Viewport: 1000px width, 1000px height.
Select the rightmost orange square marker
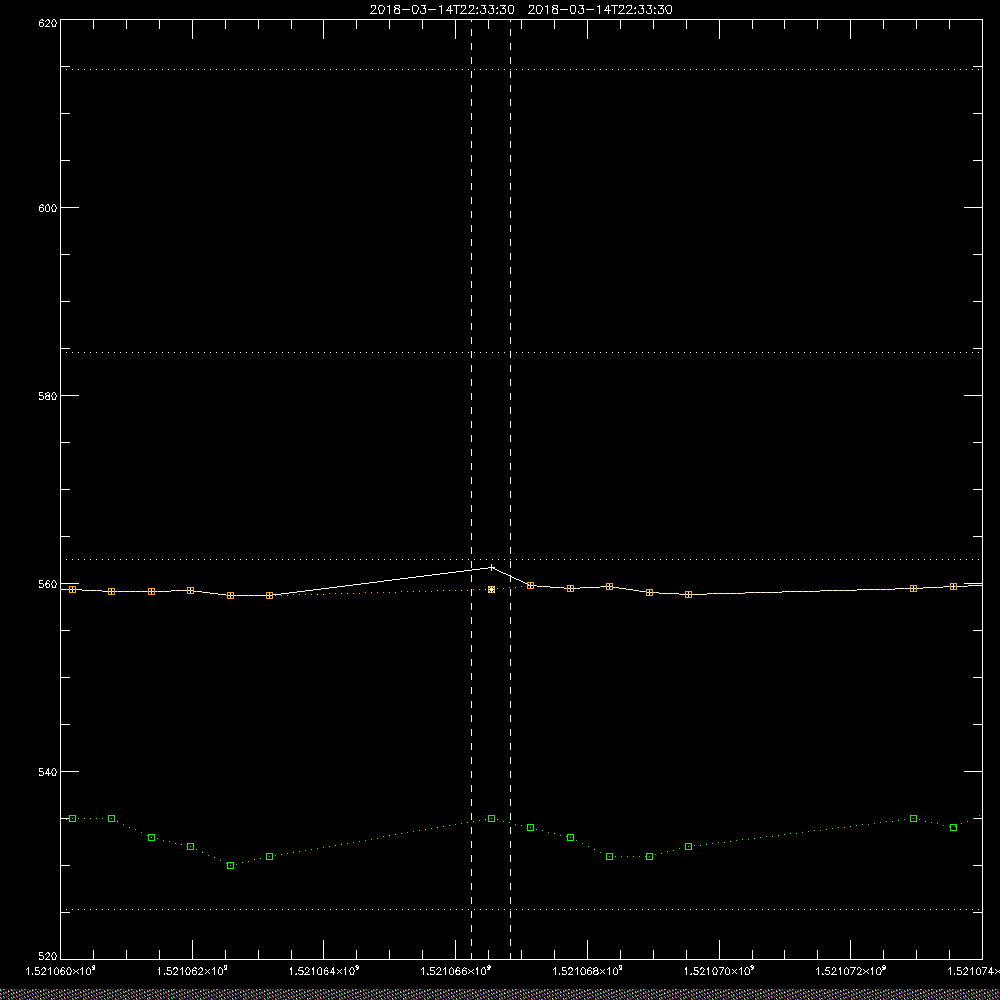pos(953,586)
